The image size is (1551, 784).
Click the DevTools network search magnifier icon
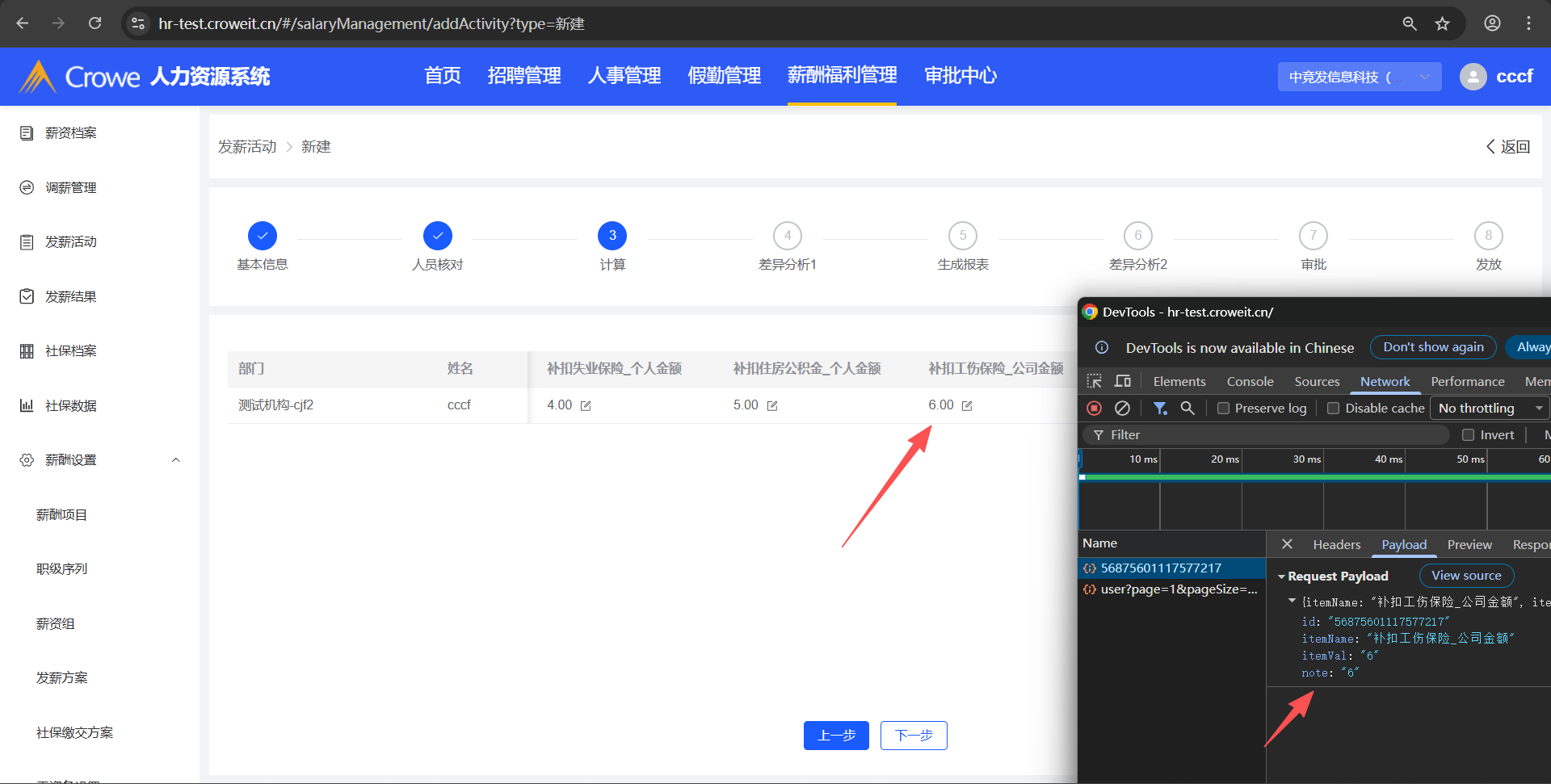(x=1187, y=409)
